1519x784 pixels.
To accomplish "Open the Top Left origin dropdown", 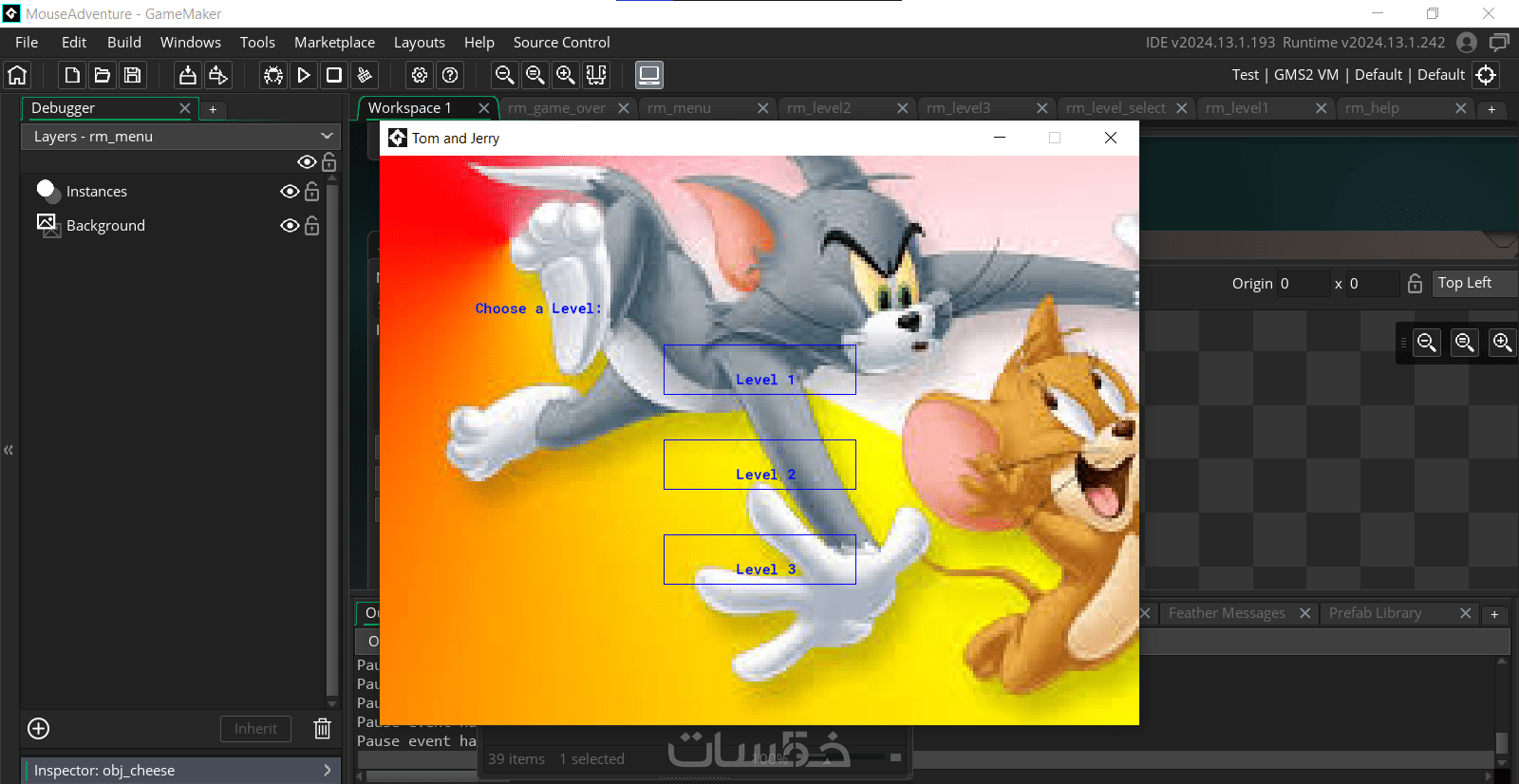I will pos(1474,283).
